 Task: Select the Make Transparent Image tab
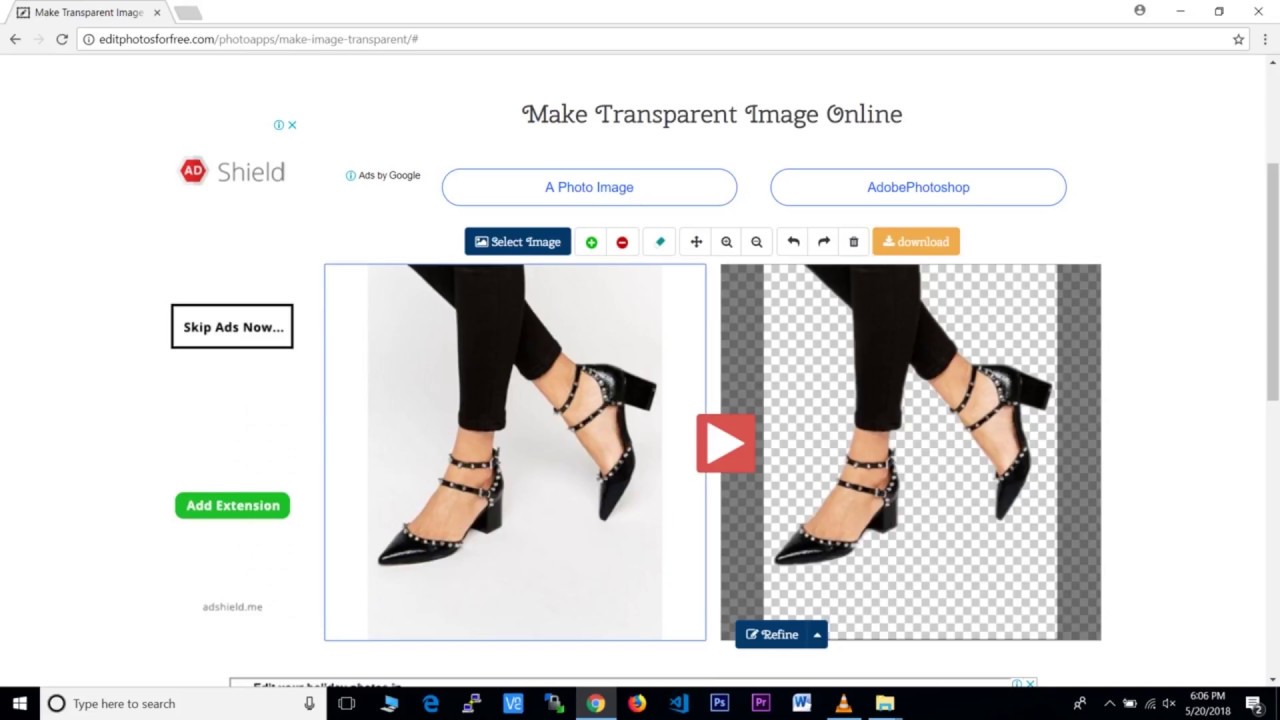point(89,13)
